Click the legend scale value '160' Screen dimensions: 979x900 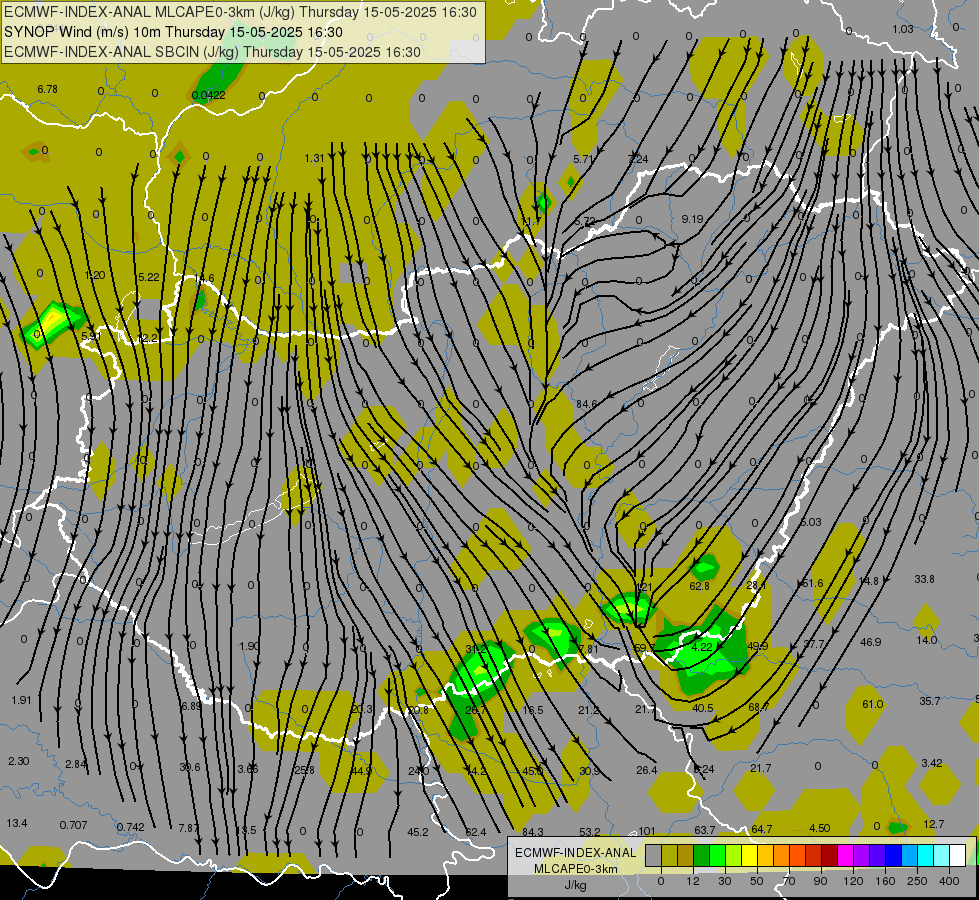click(x=885, y=881)
